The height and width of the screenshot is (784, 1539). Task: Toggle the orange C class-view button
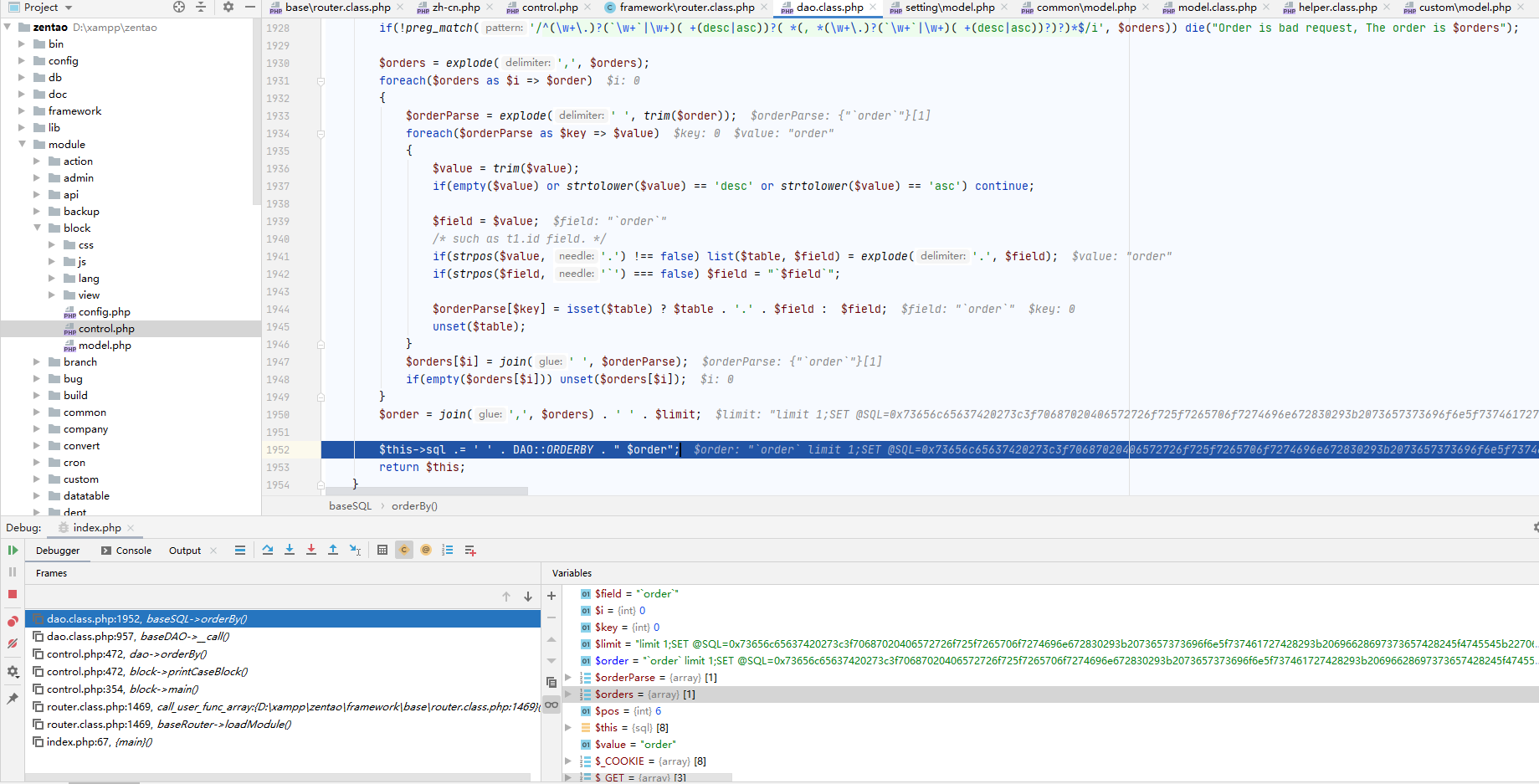point(404,550)
